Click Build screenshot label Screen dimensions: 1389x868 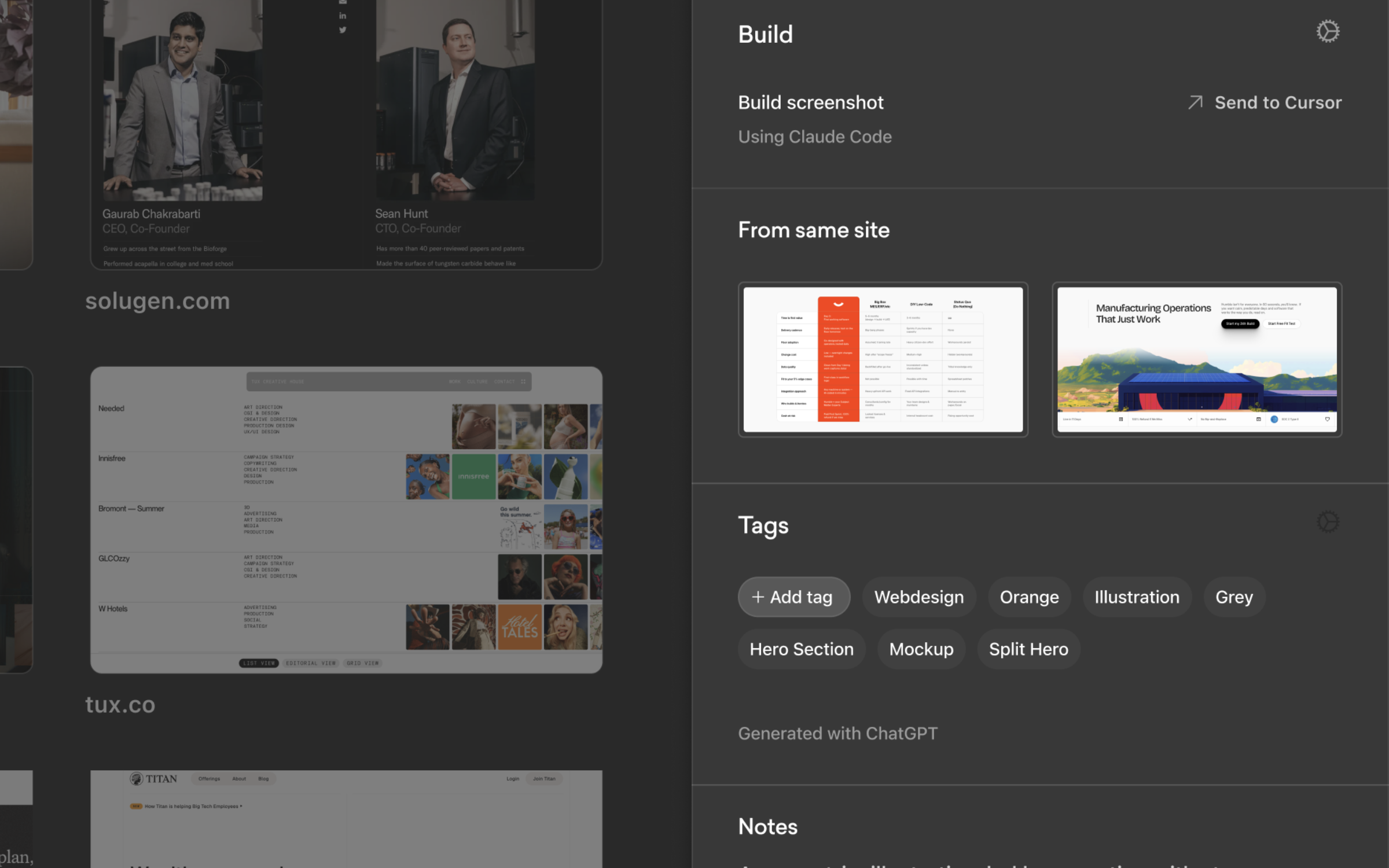[x=811, y=102]
